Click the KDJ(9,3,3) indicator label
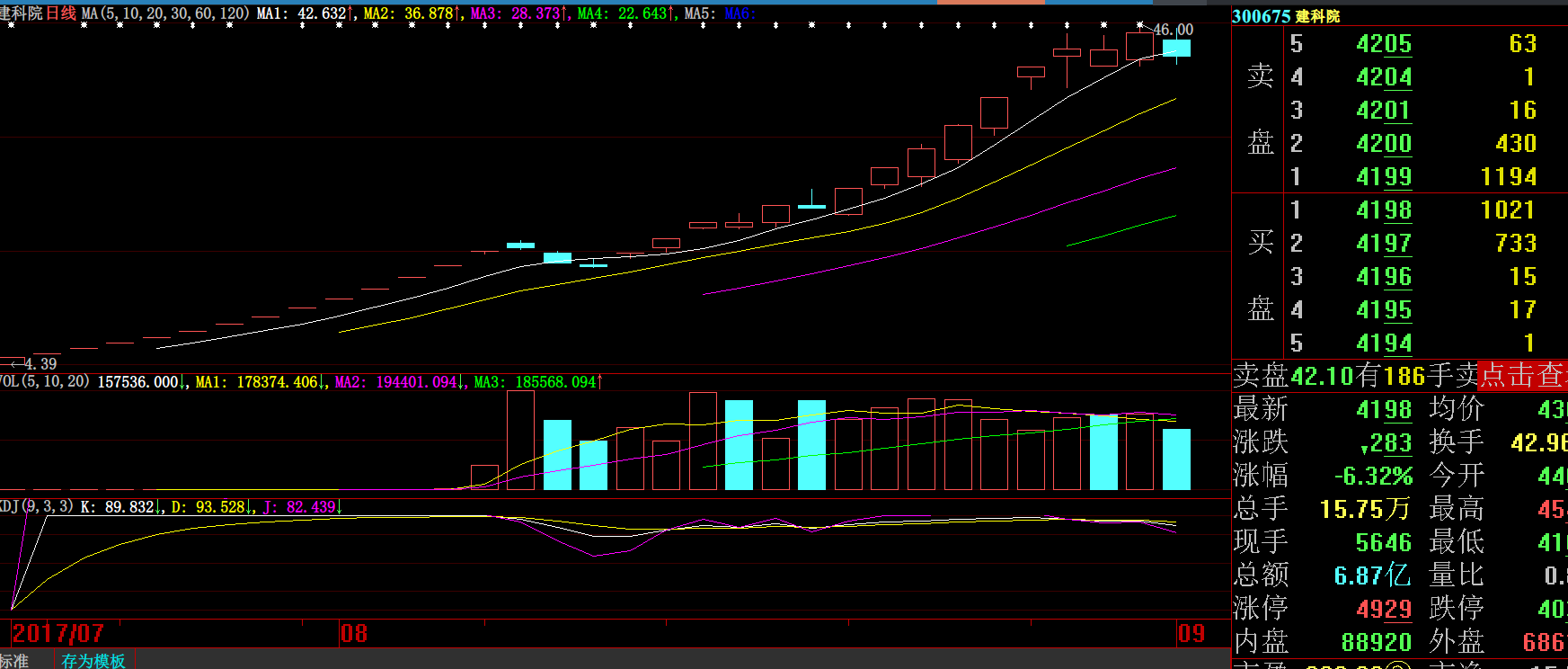1568x669 pixels. [x=37, y=506]
